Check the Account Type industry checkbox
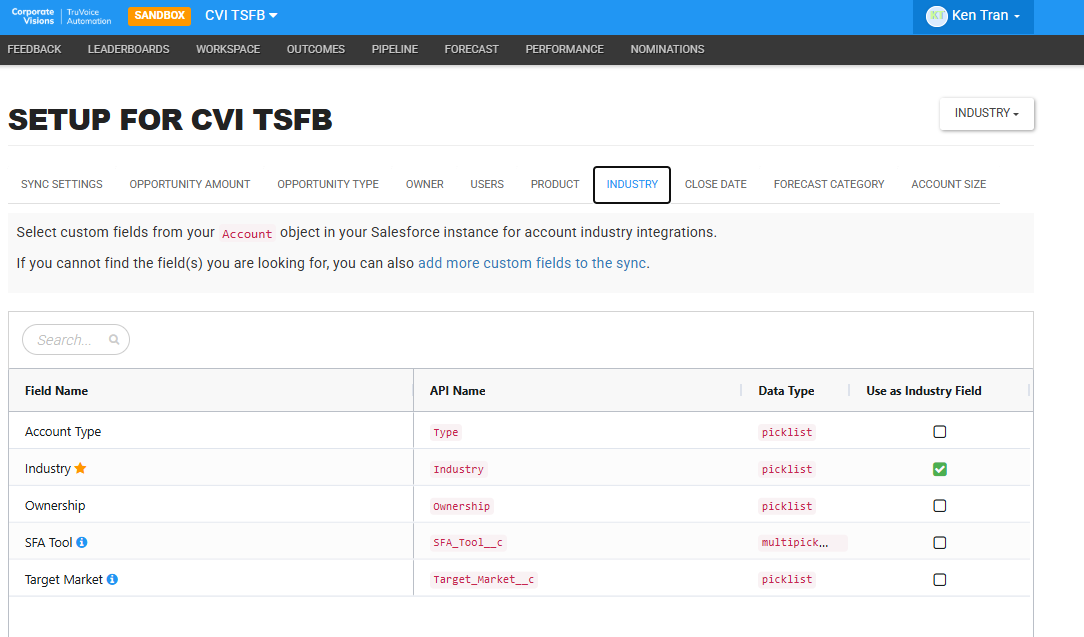The width and height of the screenshot is (1084, 637). coord(940,432)
